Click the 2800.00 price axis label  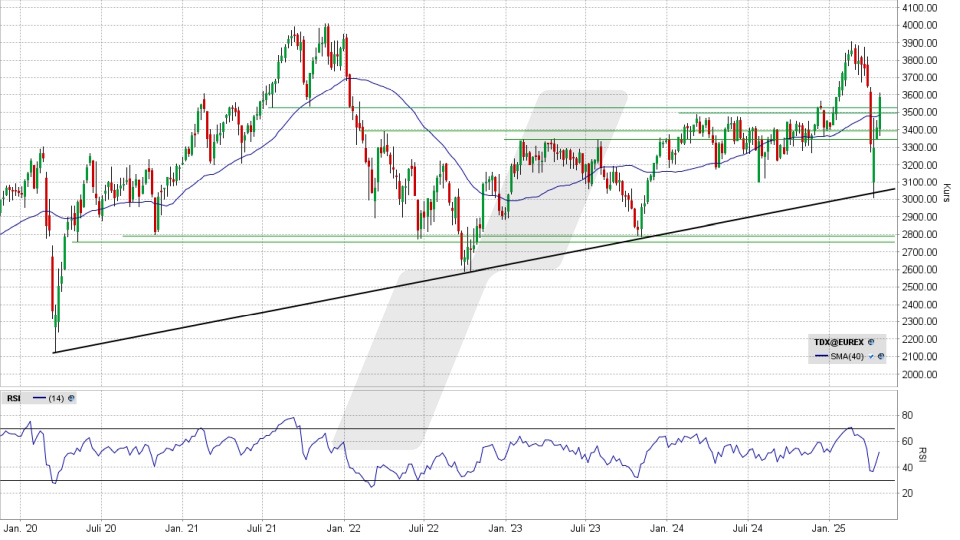pos(920,234)
